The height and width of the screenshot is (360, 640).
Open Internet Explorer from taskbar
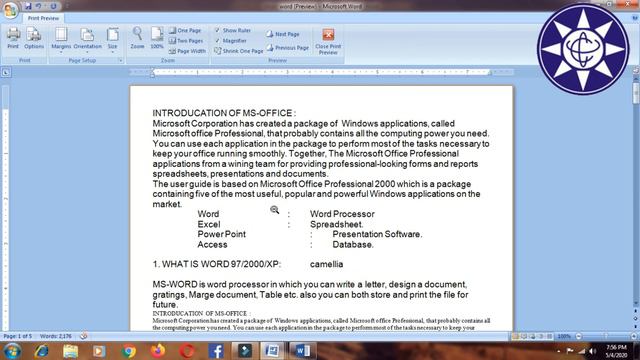click(42, 351)
